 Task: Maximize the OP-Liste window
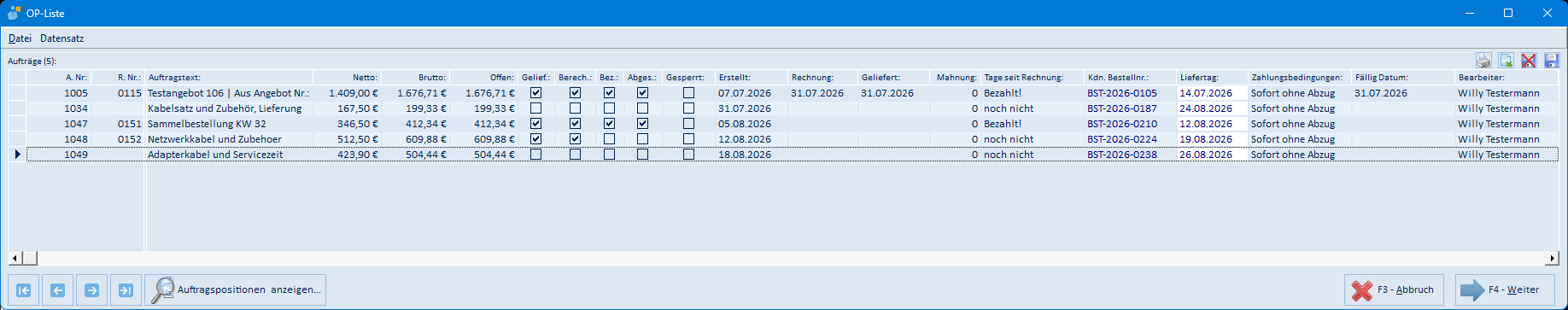[x=1508, y=13]
